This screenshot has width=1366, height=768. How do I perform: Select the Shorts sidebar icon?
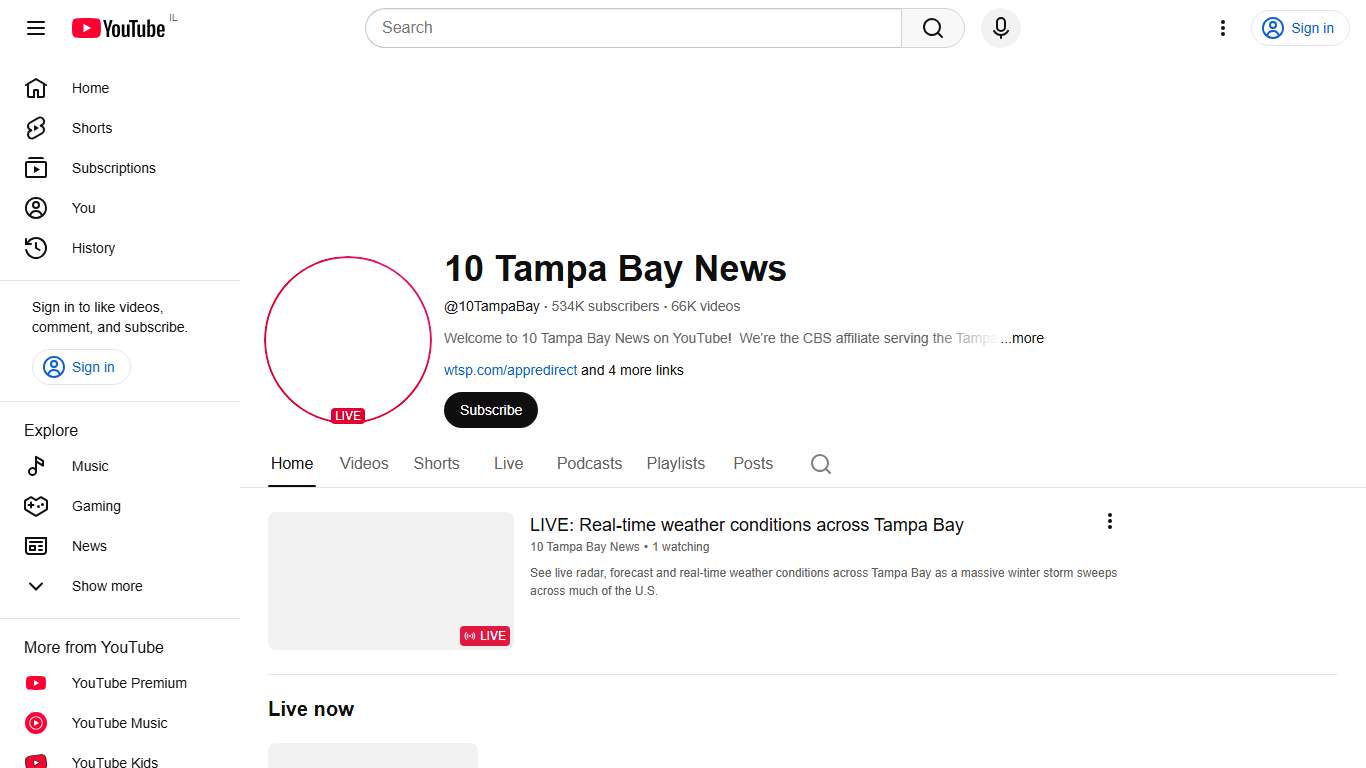point(36,128)
